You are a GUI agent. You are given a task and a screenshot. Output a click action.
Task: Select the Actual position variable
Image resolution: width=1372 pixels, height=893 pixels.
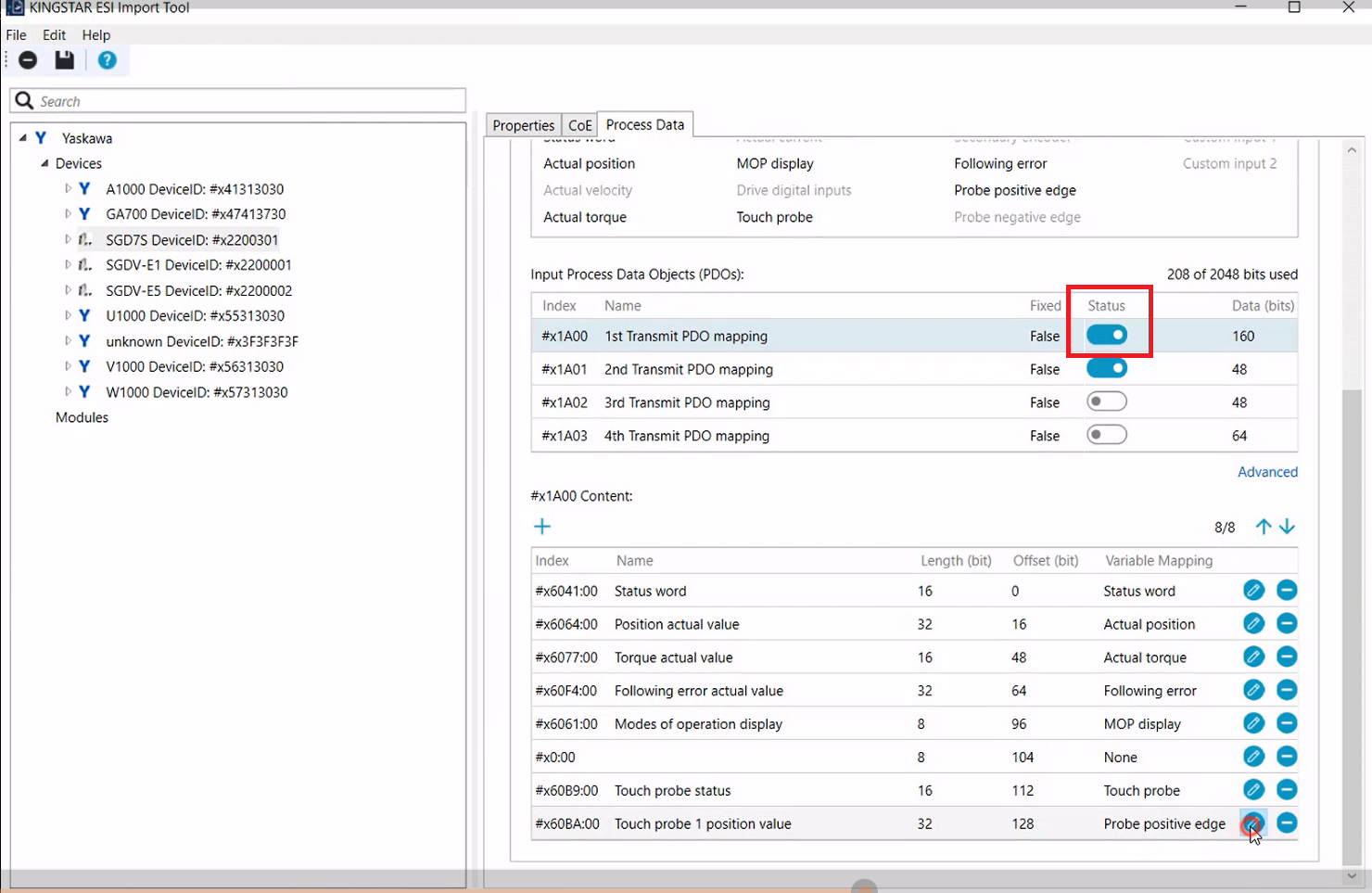(x=590, y=163)
